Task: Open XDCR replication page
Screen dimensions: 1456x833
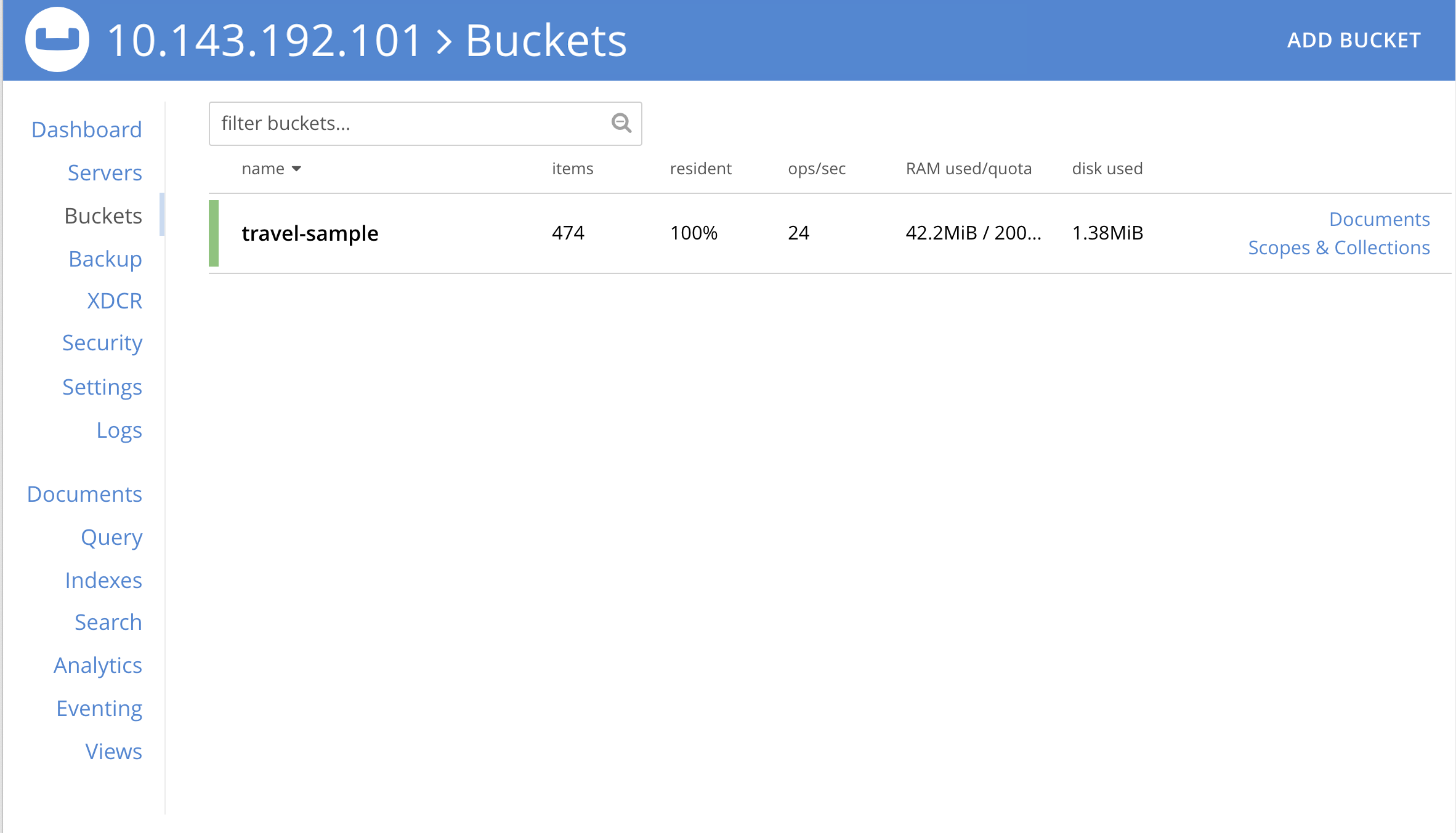Action: (x=114, y=300)
